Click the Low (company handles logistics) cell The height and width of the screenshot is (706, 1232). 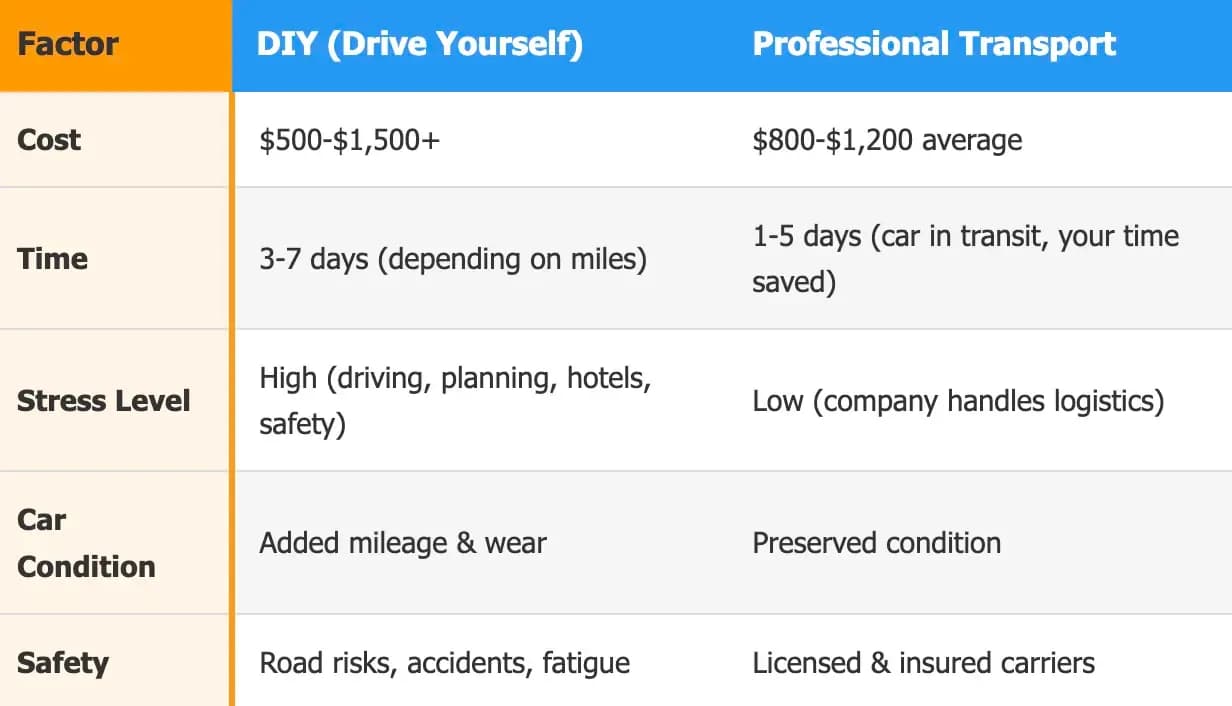pyautogui.click(x=958, y=401)
